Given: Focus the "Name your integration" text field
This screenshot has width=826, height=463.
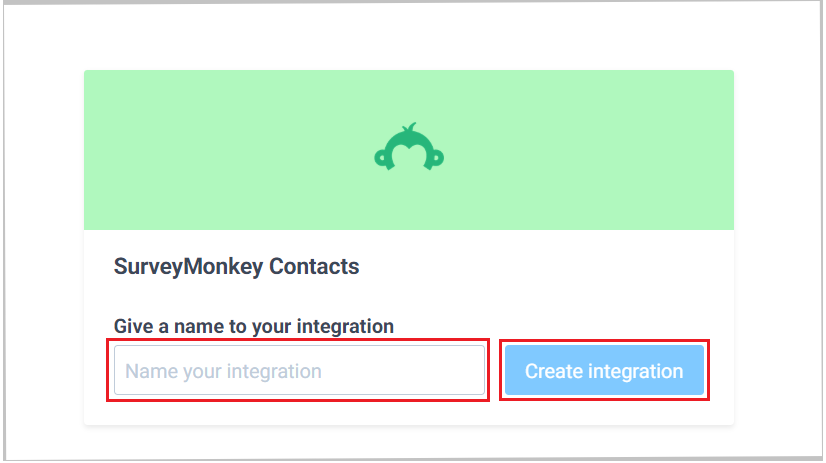Looking at the screenshot, I should pyautogui.click(x=299, y=371).
